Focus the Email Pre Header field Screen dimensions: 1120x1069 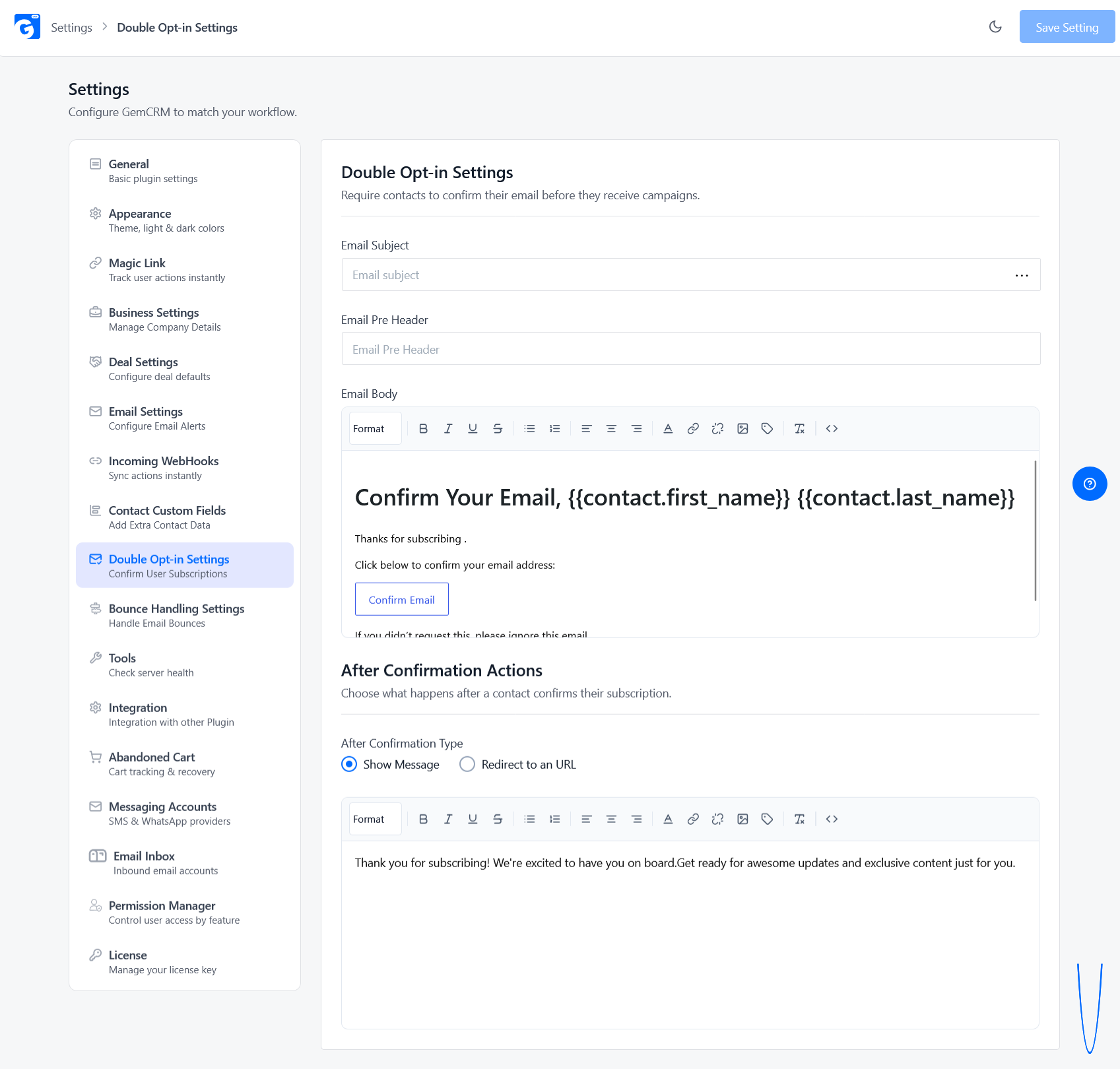click(691, 349)
